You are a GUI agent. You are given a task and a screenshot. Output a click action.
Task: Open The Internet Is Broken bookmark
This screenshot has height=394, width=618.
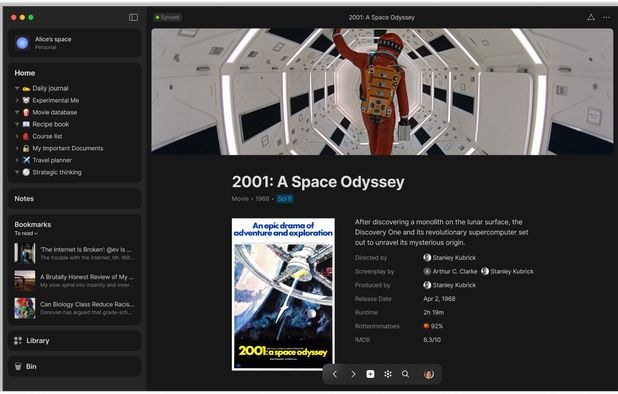[x=74, y=253]
